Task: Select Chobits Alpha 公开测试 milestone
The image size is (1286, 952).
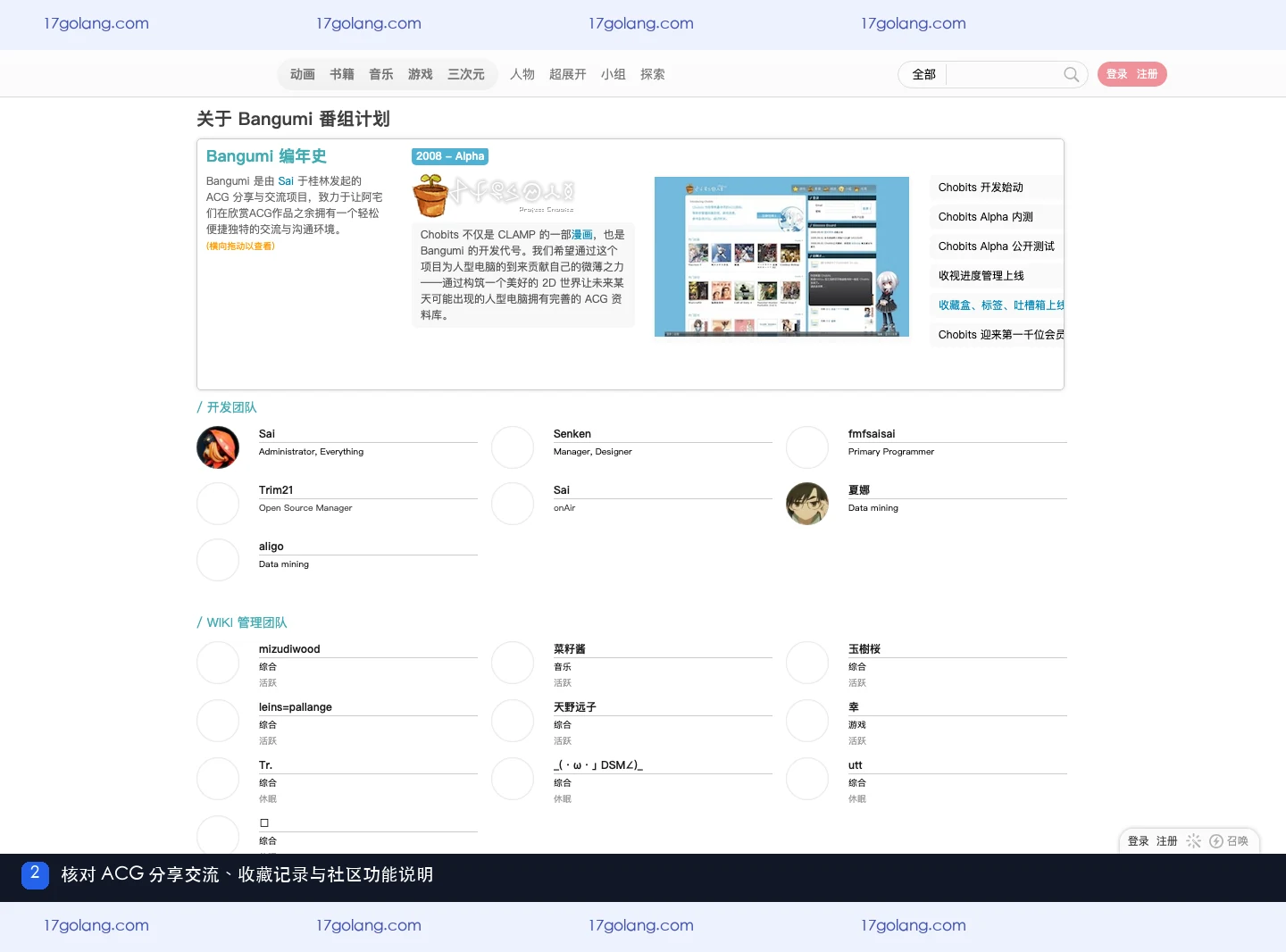Action: 996,246
